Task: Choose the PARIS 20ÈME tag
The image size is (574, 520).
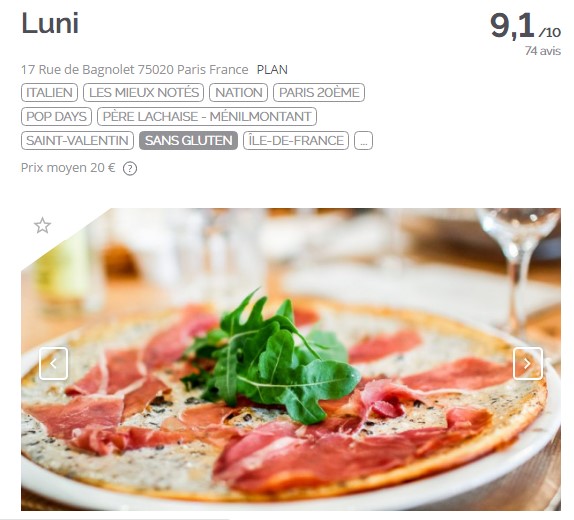Action: click(x=319, y=92)
